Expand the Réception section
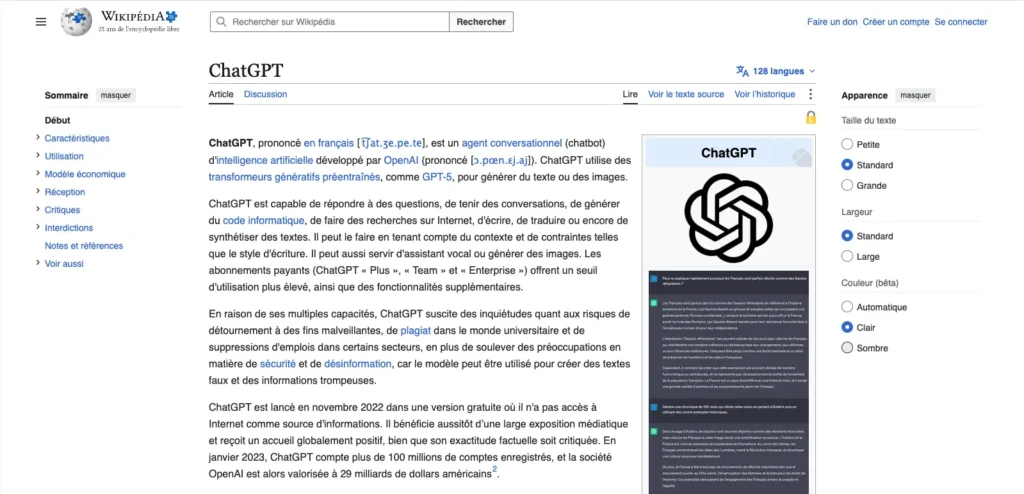This screenshot has width=1024, height=494. tap(38, 192)
